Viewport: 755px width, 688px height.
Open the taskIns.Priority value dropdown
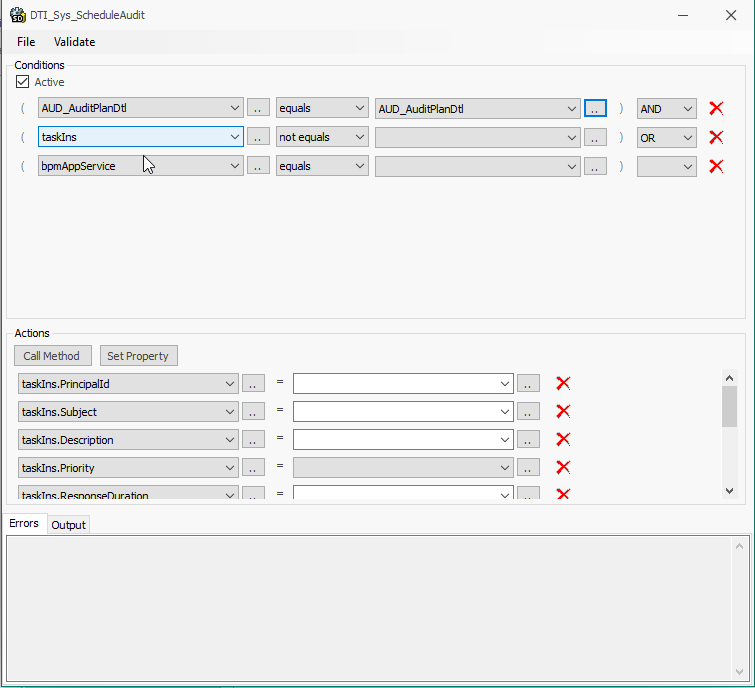[403, 467]
